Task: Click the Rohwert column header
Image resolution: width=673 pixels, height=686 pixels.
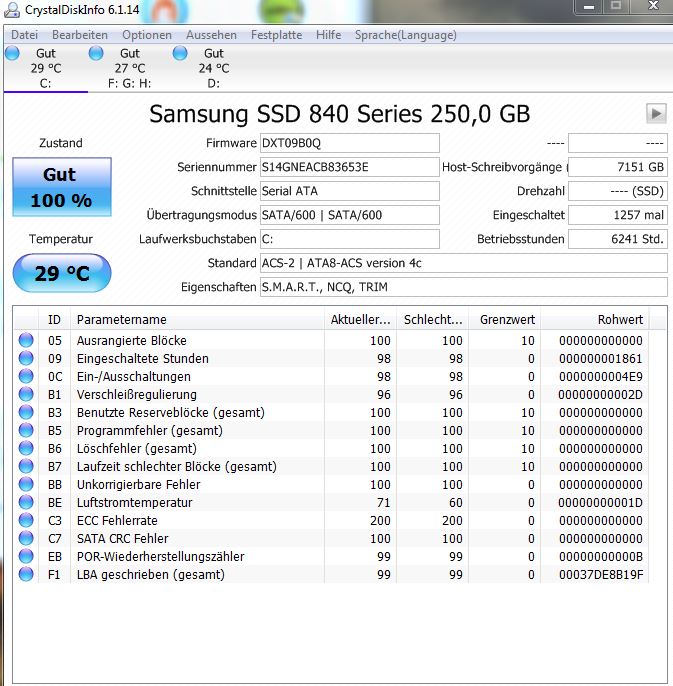Action: coord(595,319)
